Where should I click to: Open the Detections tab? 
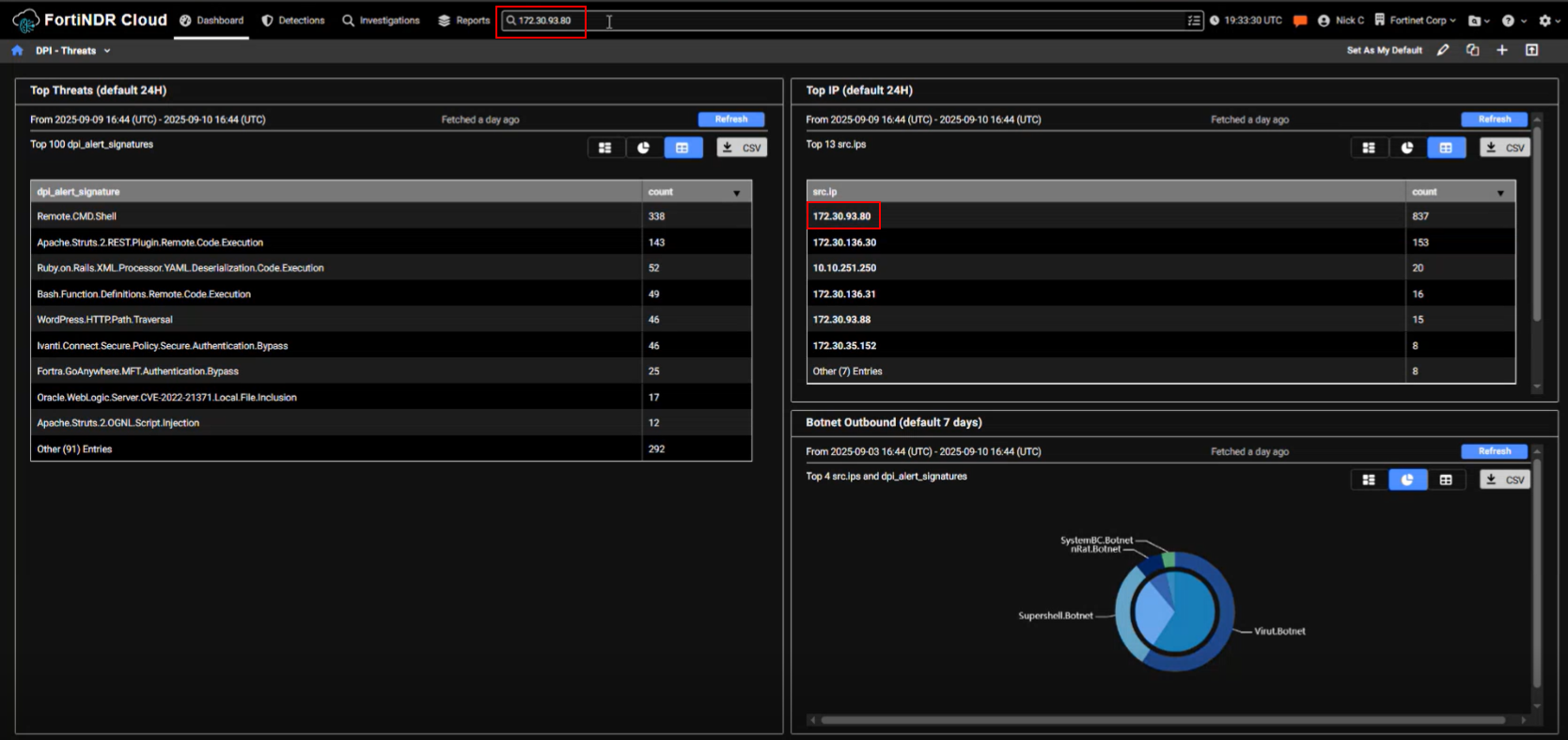coord(292,21)
